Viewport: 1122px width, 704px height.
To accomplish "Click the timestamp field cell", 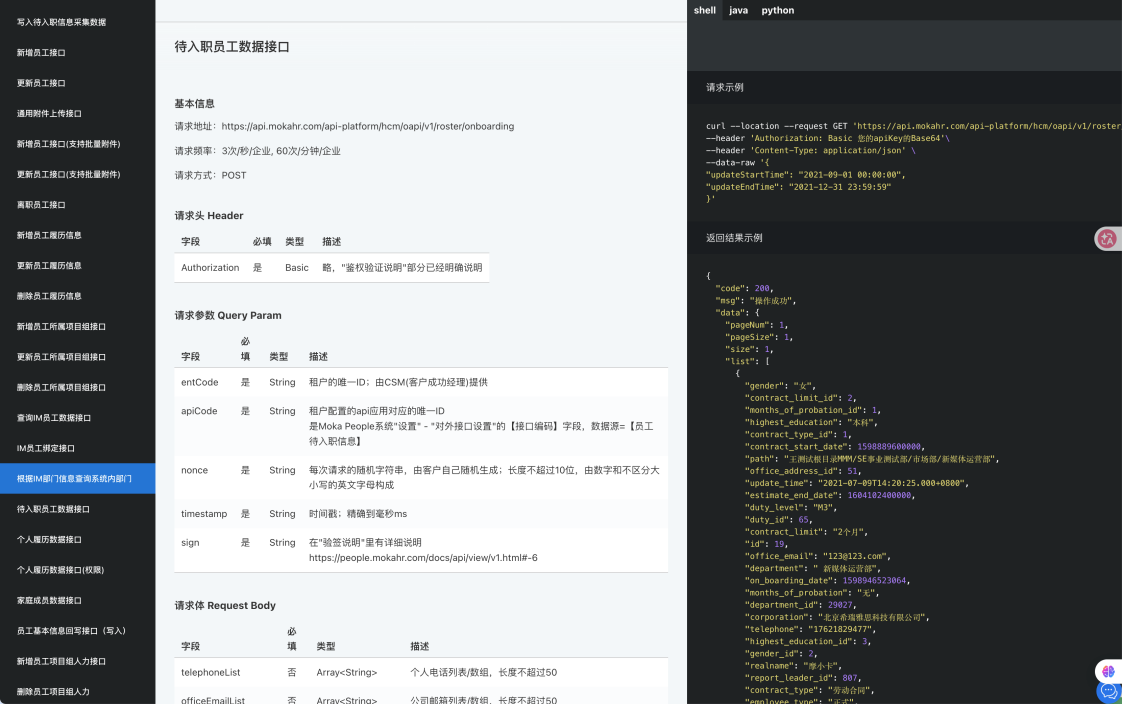I will point(204,514).
